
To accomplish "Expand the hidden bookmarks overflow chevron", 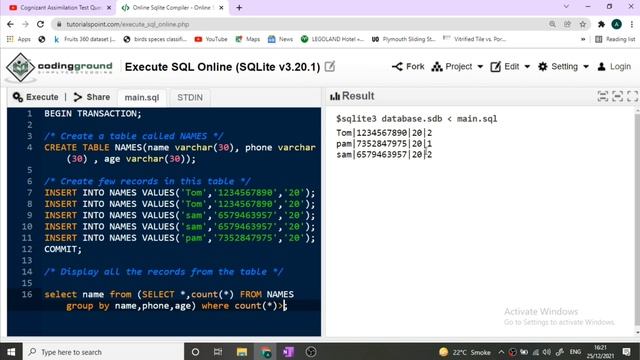I will click(x=583, y=39).
